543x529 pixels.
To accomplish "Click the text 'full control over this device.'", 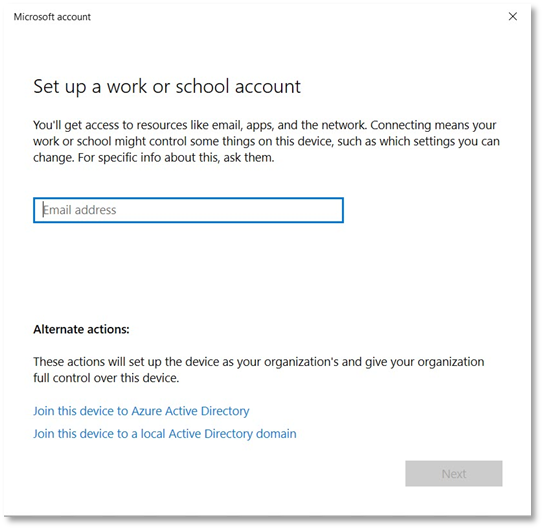I will (106, 378).
